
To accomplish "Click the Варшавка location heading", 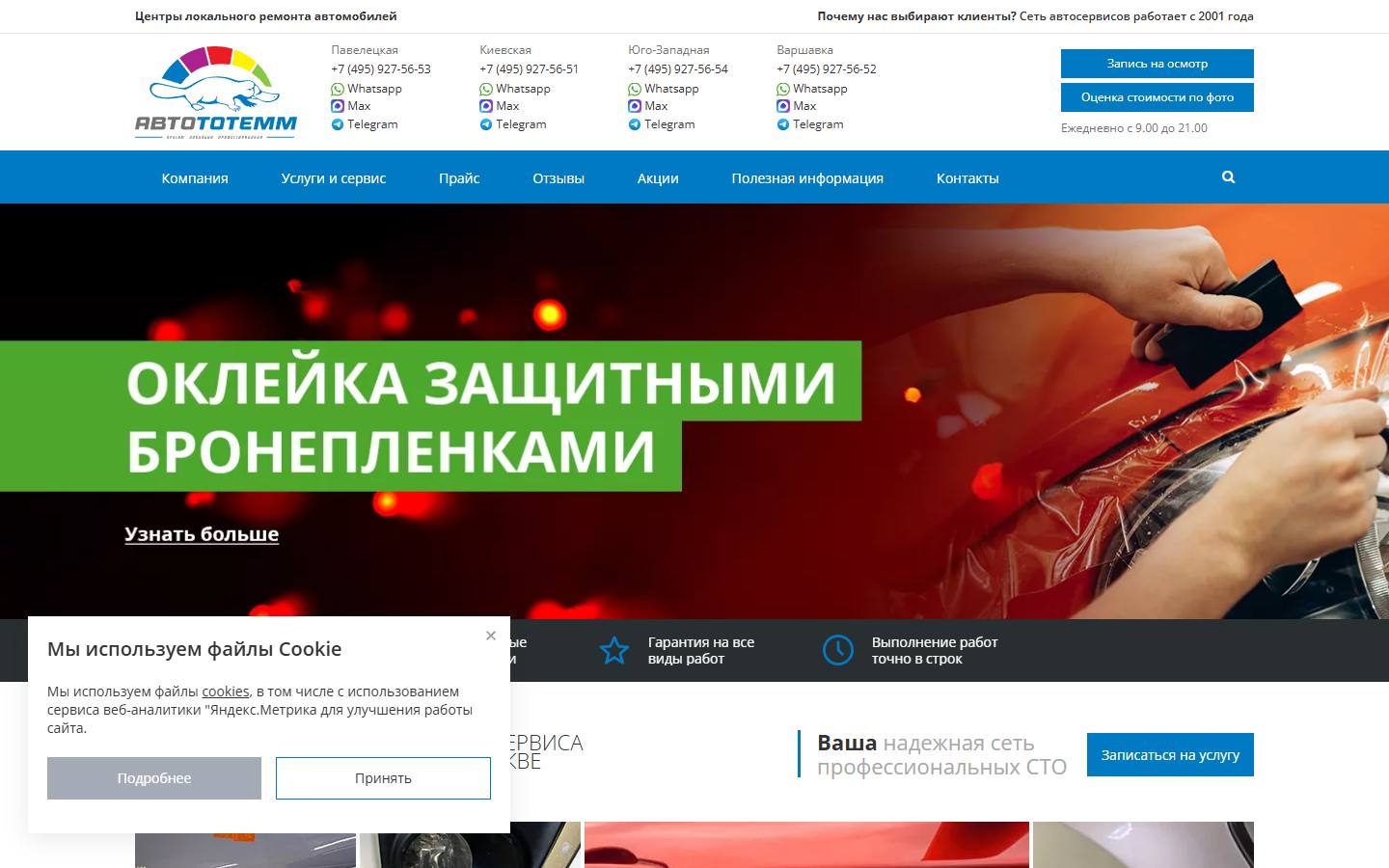I will coord(804,50).
